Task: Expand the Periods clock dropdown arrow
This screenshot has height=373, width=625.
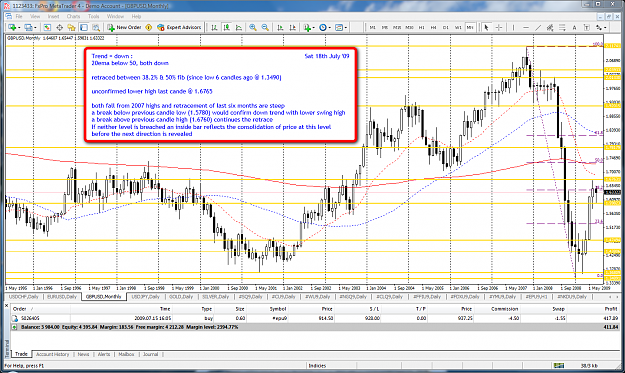Action: point(329,27)
